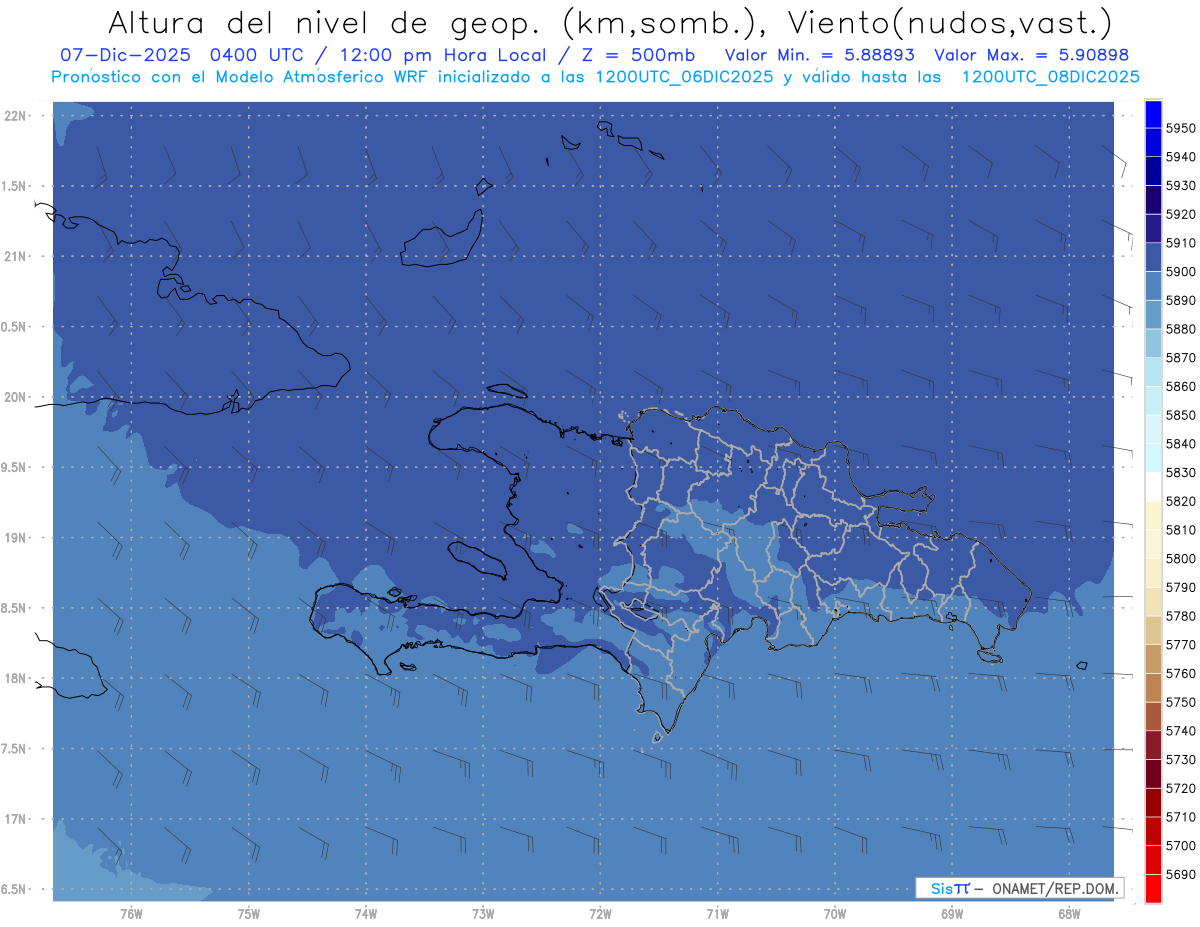The image size is (1200, 927).
Task: Click the bright red swatch below 5690
Action: [1153, 888]
